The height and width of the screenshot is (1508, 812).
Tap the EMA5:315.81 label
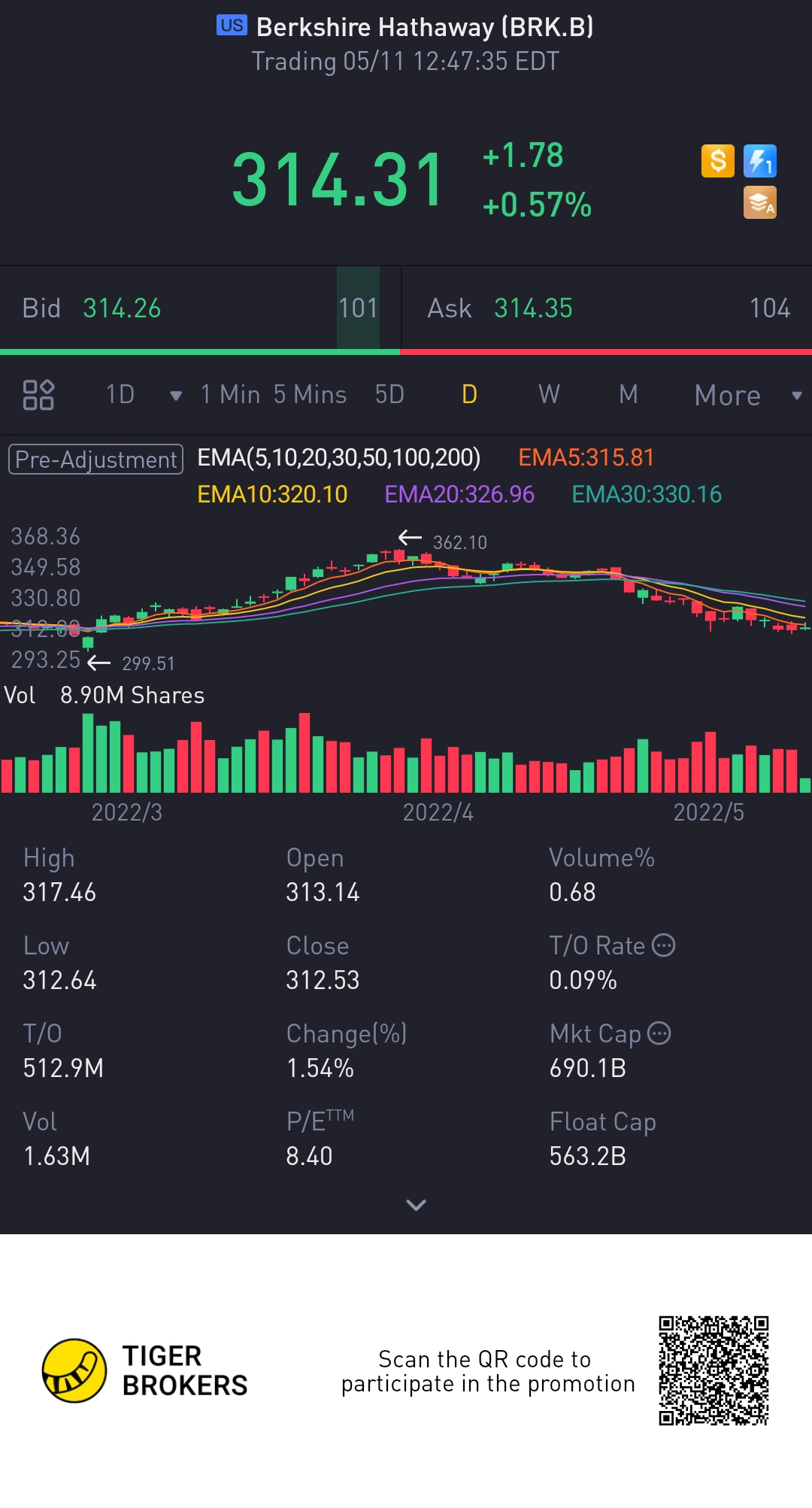point(586,457)
